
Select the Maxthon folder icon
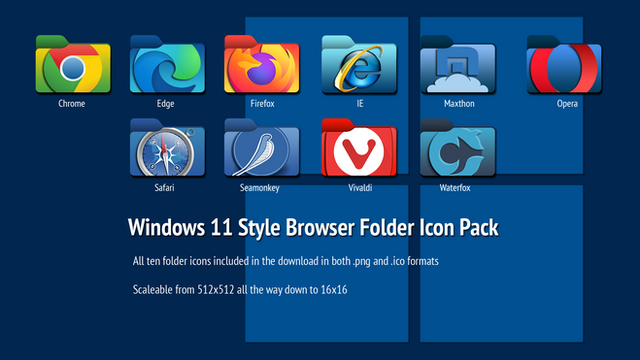458,64
